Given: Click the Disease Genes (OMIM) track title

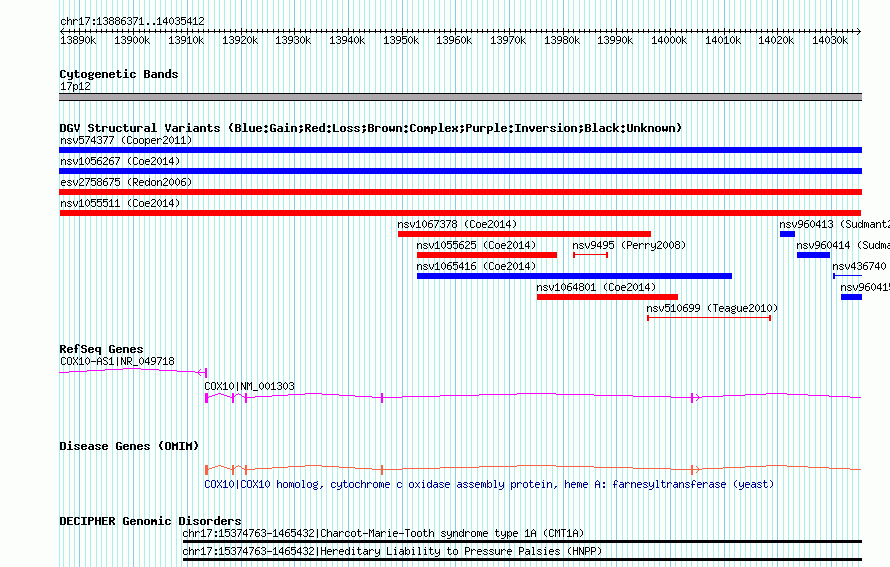Looking at the screenshot, I should click(x=129, y=446).
